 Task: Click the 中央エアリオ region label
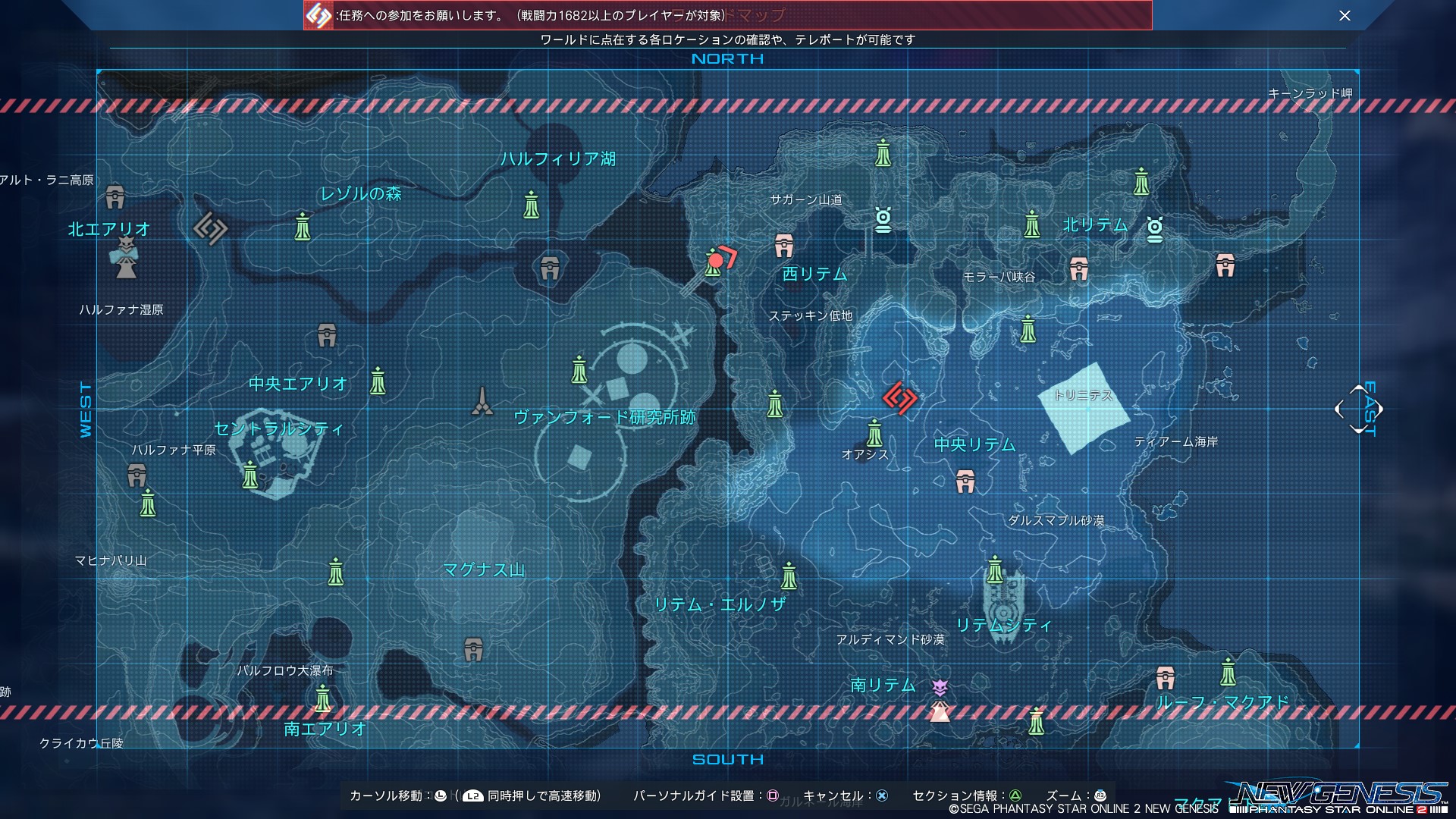click(x=298, y=384)
